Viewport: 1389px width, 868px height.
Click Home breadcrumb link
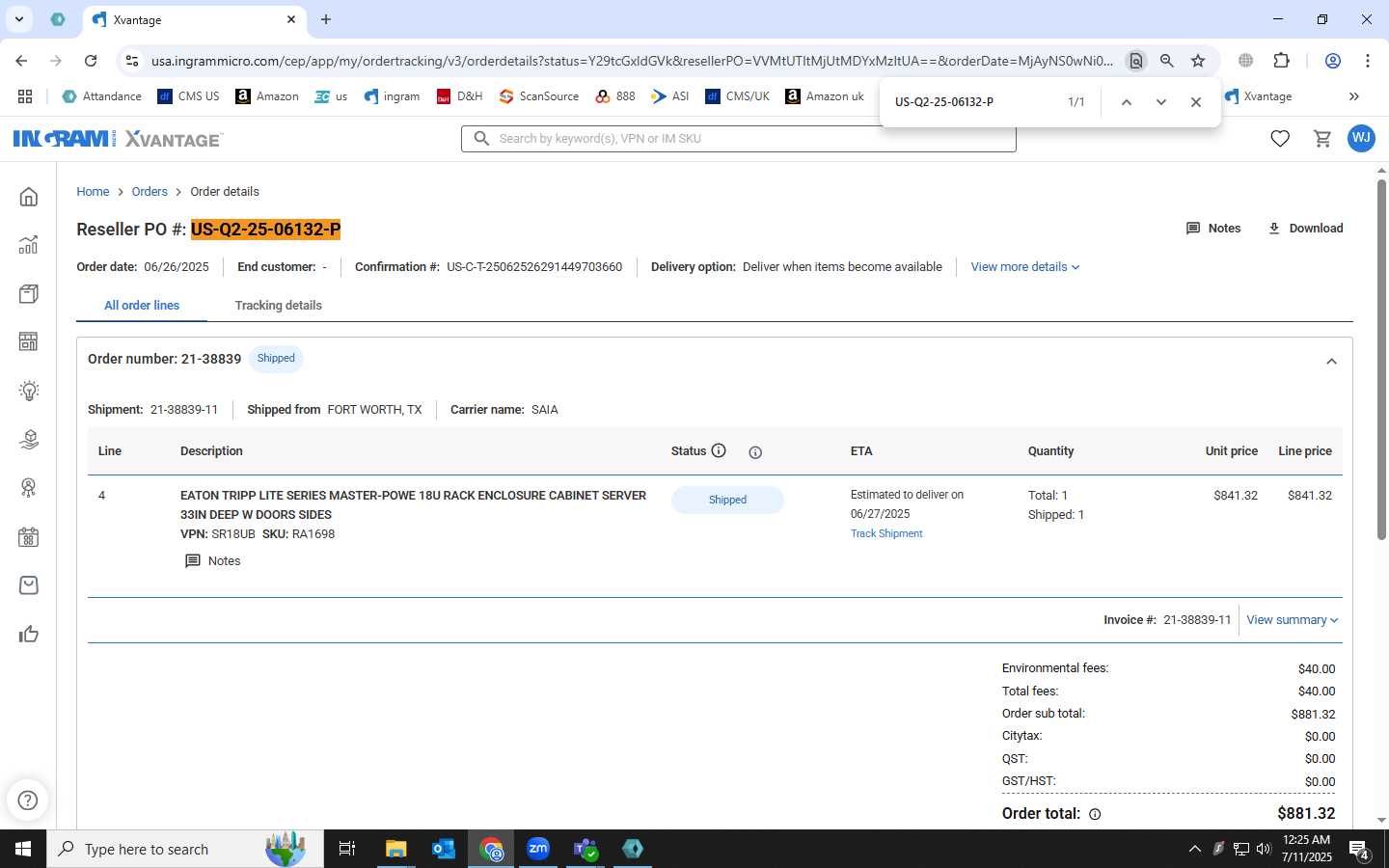(x=93, y=192)
